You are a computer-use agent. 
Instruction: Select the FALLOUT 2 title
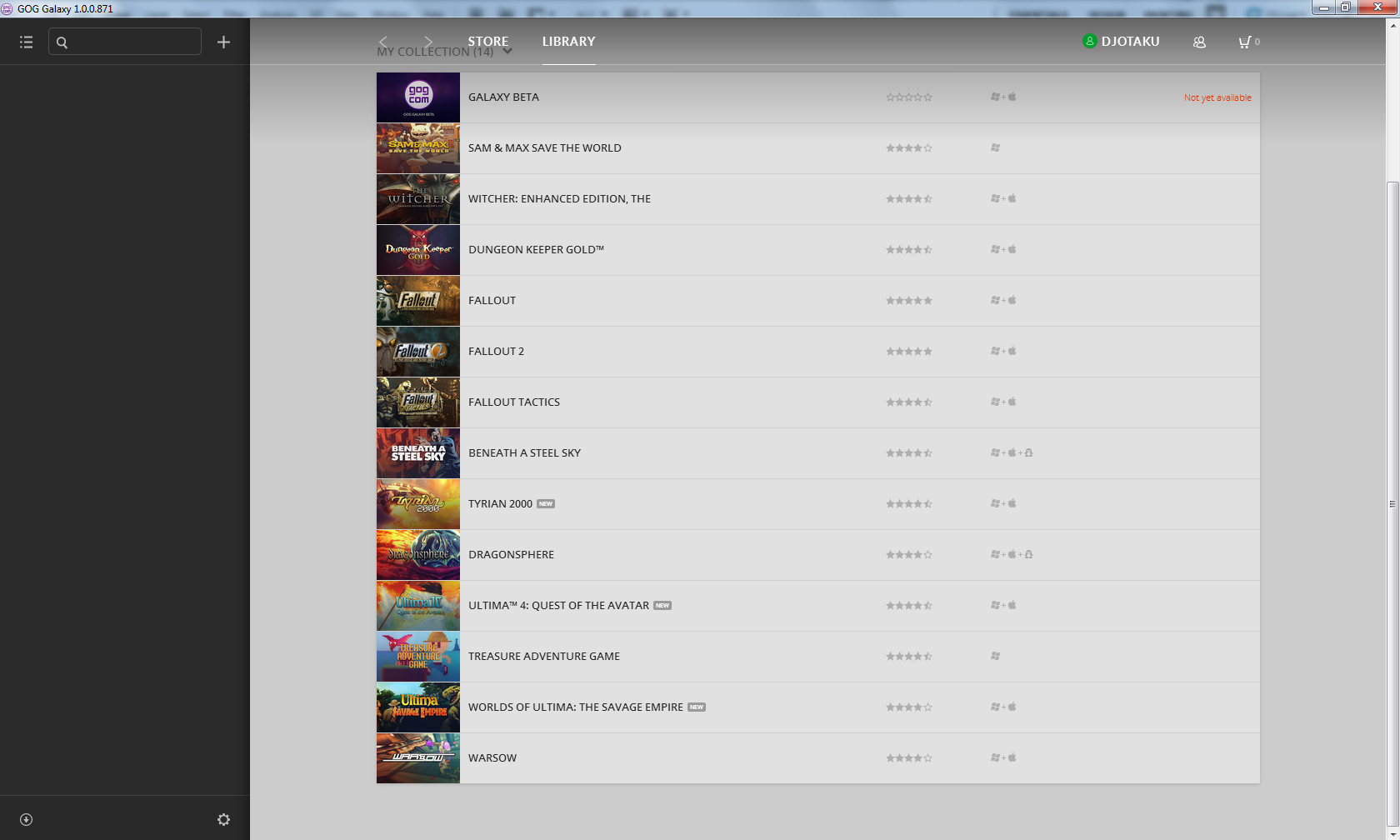(496, 352)
